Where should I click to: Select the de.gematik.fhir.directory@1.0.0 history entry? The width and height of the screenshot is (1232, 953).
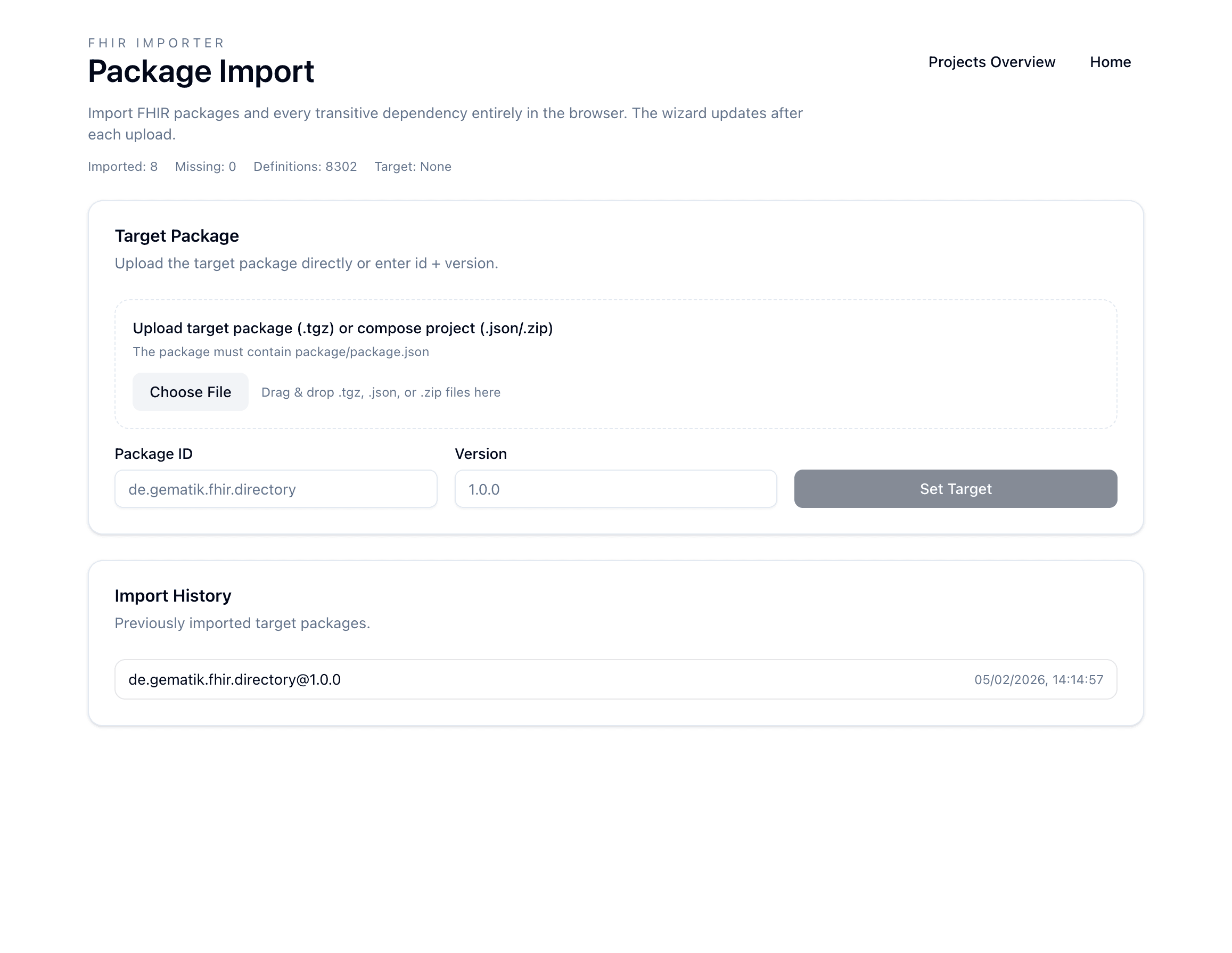tap(235, 679)
